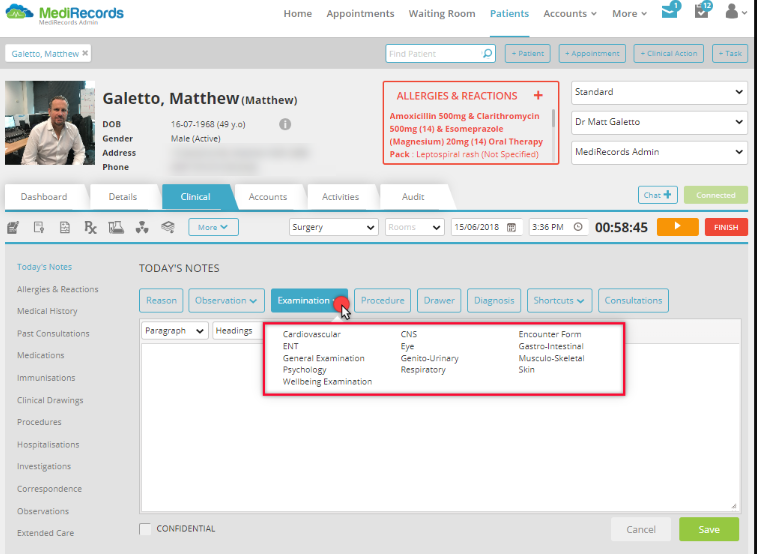Click the patient info icon beside DOB
Viewport: 757px width, 554px height.
285,124
